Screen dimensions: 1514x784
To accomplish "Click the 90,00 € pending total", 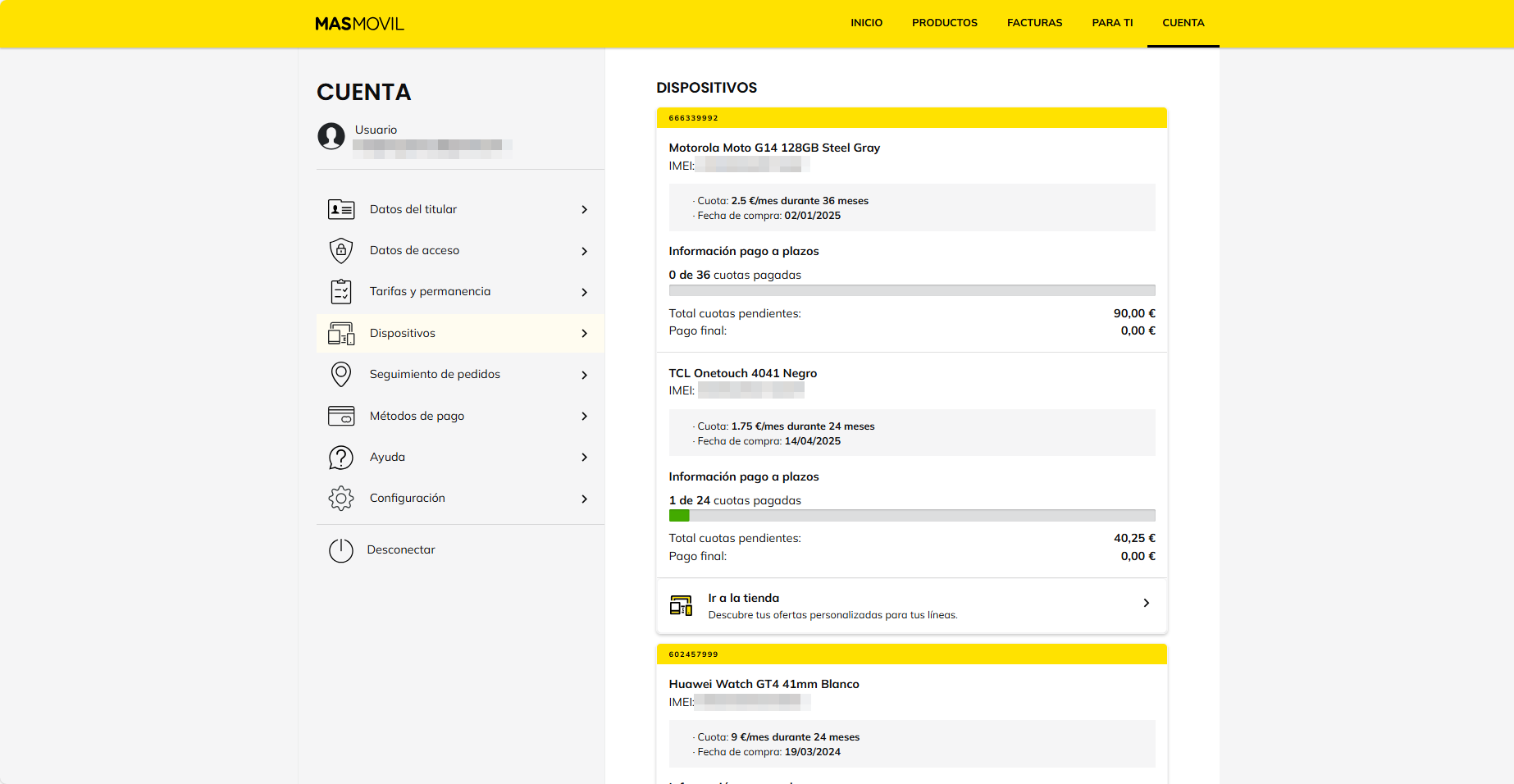I will click(1134, 313).
